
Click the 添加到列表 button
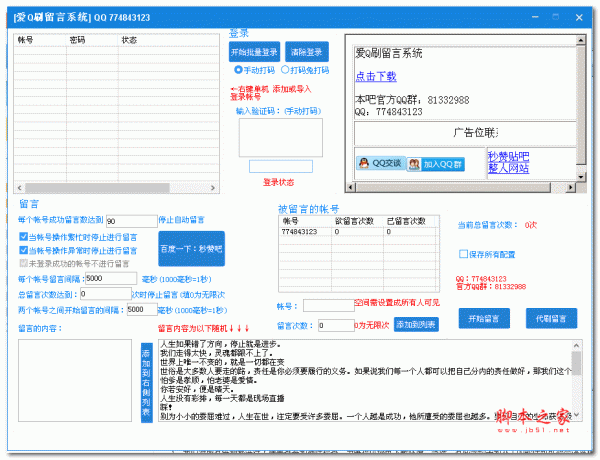(416, 325)
